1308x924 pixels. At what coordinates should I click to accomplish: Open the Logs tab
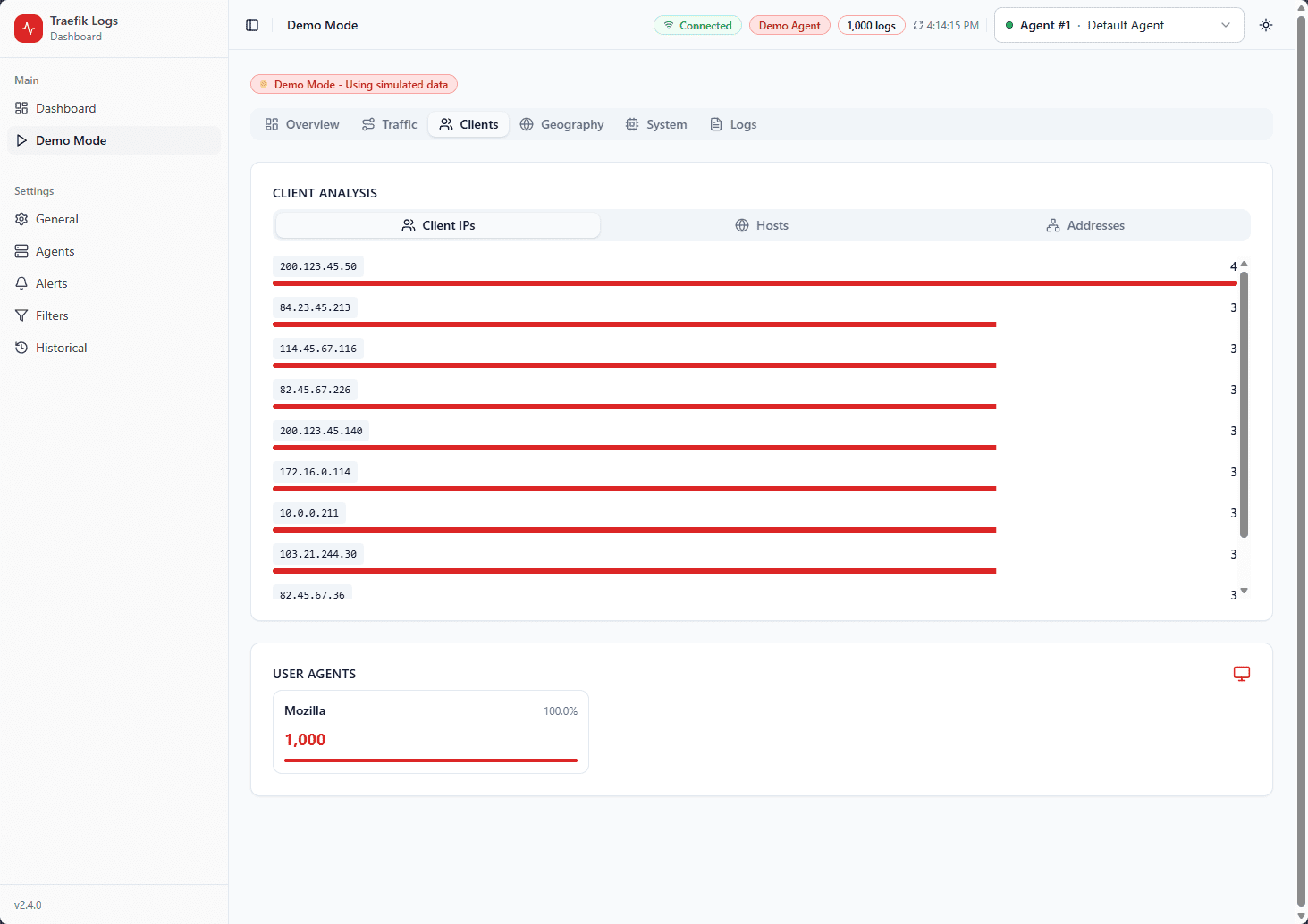733,124
